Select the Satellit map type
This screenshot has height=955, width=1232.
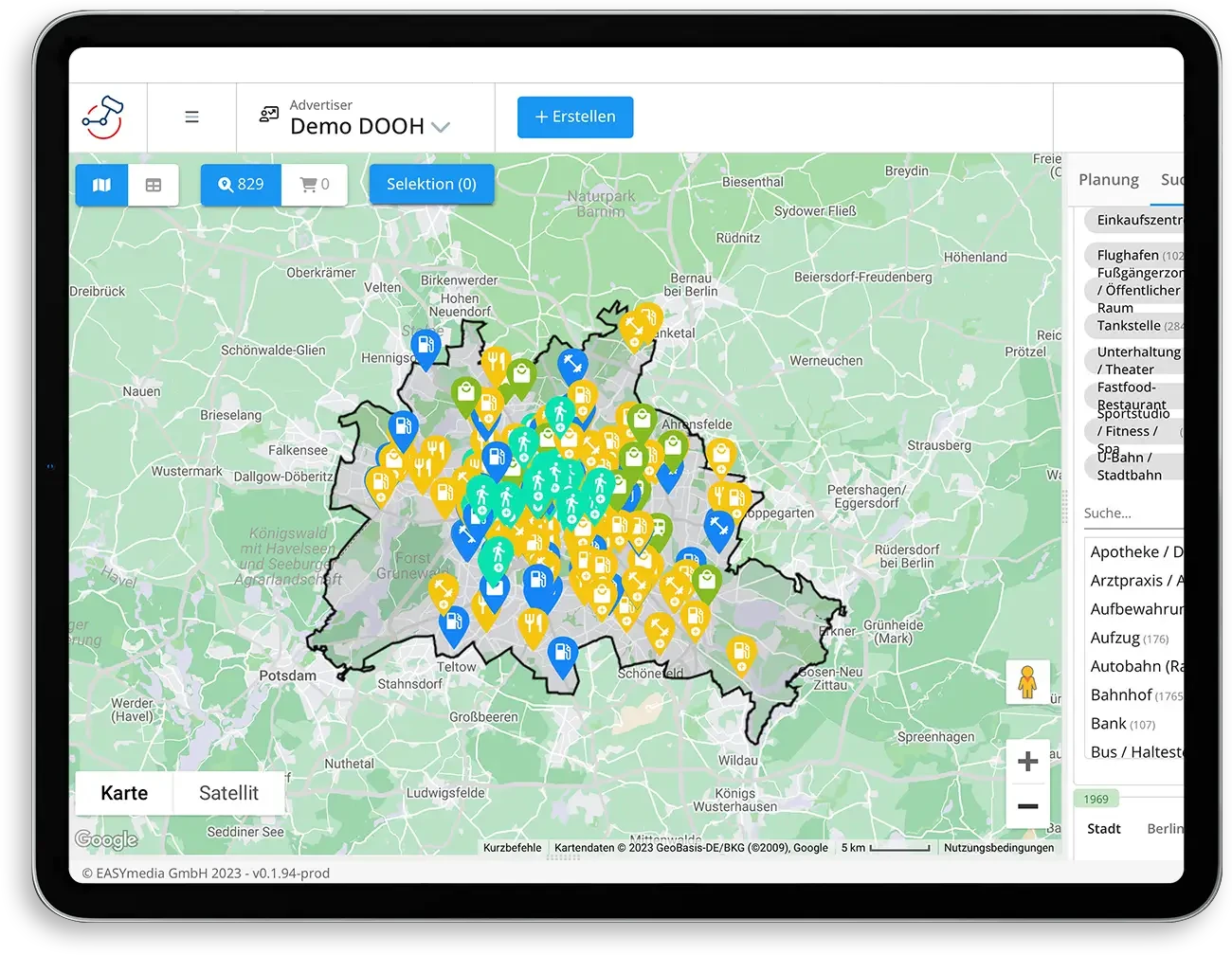point(228,793)
